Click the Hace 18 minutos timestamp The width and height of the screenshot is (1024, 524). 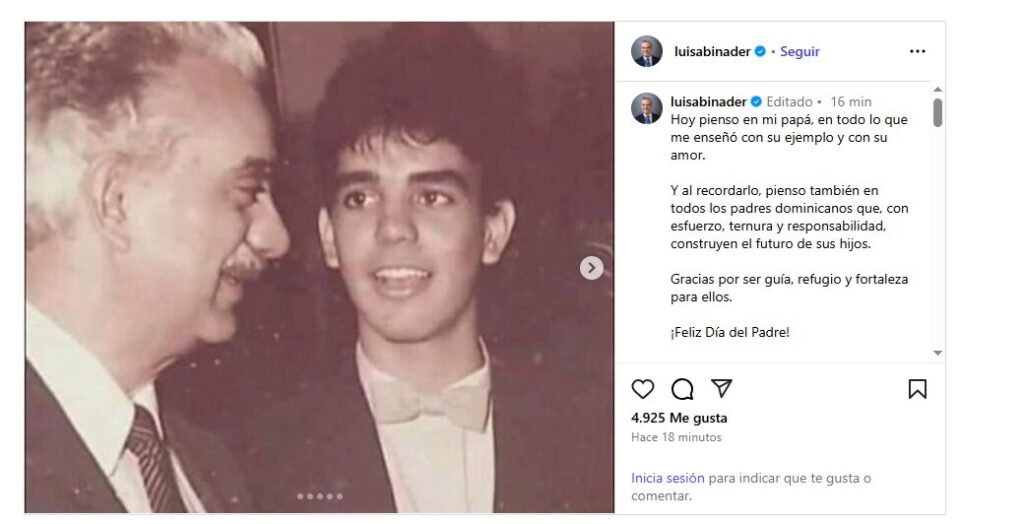tap(676, 437)
